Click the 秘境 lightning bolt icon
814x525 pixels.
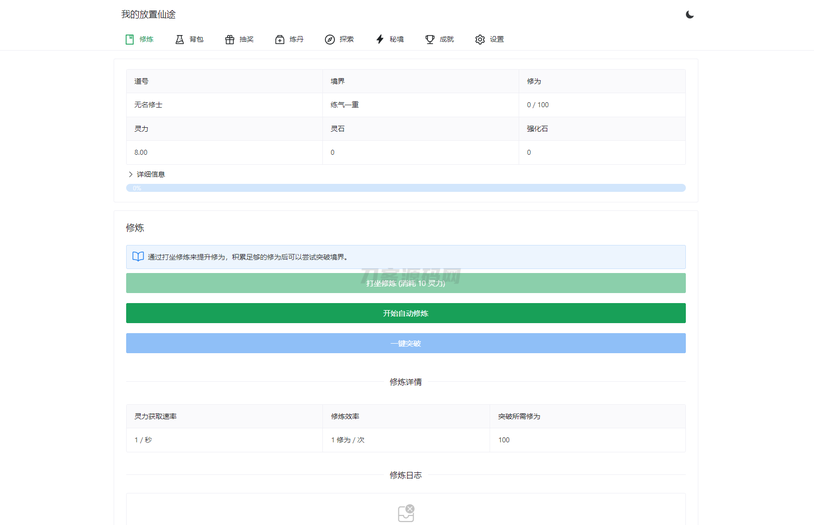tap(380, 40)
